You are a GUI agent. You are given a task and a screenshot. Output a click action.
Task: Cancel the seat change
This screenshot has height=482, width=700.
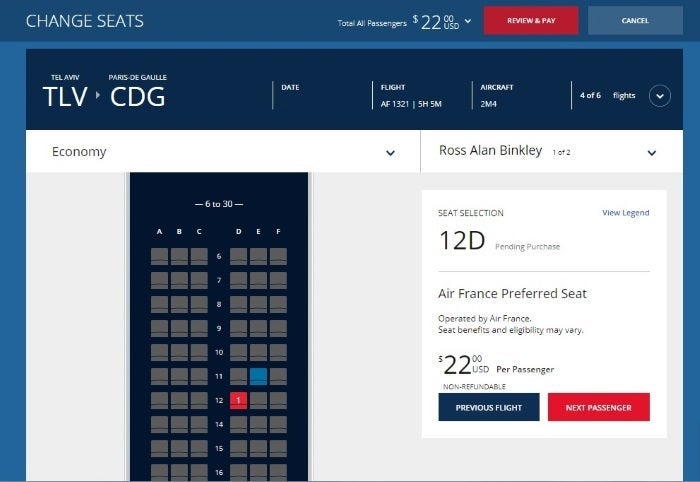(x=635, y=21)
